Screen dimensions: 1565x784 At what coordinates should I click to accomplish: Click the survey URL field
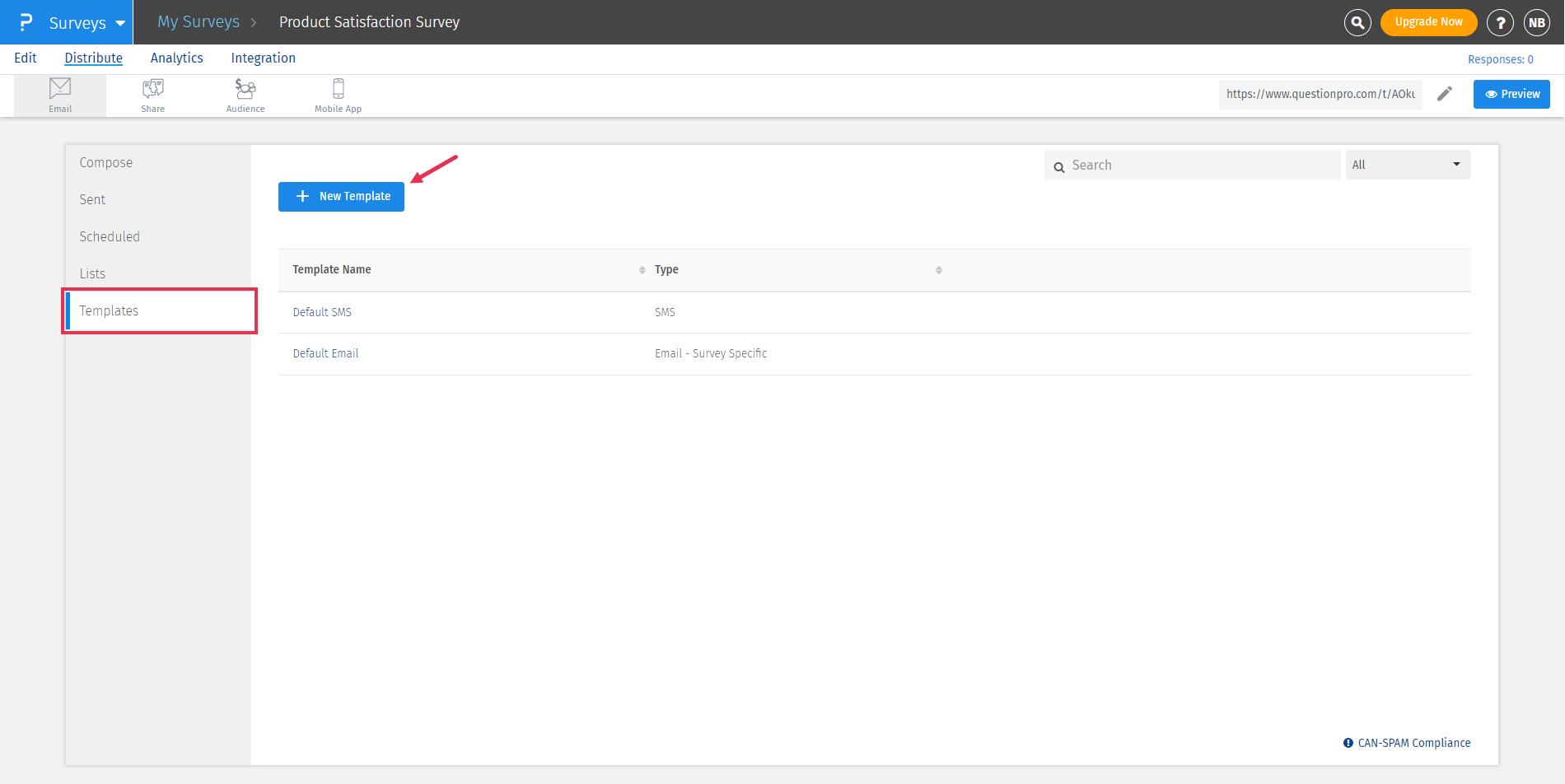click(x=1320, y=94)
